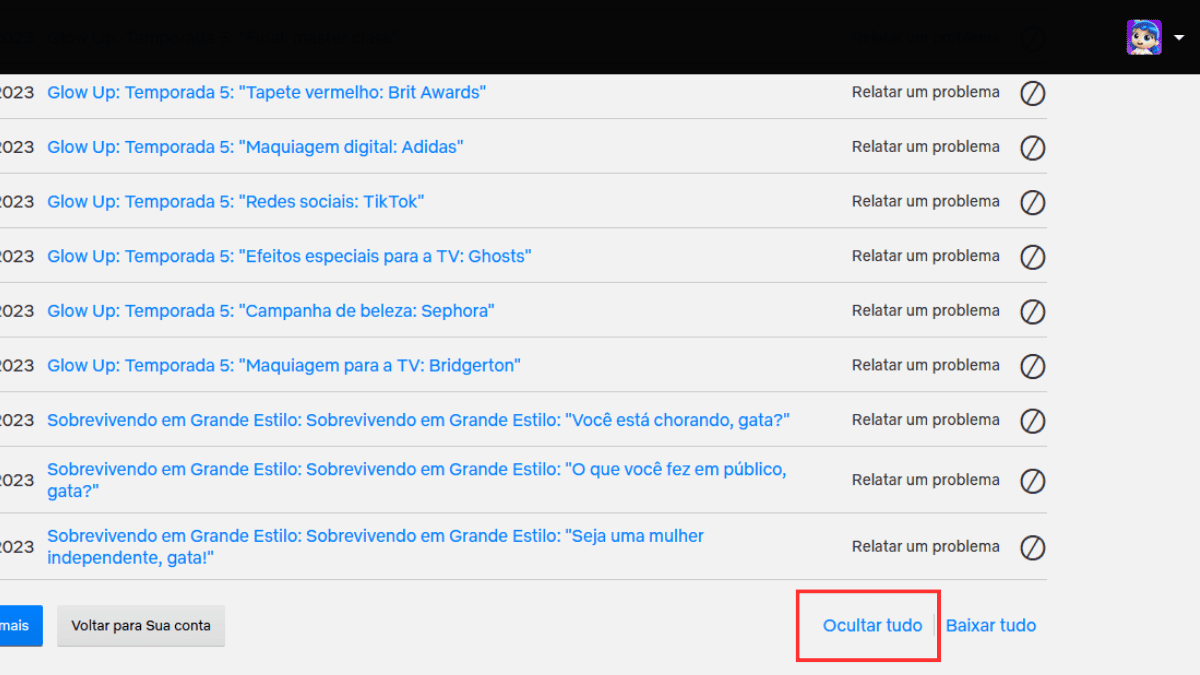The width and height of the screenshot is (1200, 675).
Task: Click the slash icon for "Campanha de beleza: Sephora"
Action: tap(1033, 311)
